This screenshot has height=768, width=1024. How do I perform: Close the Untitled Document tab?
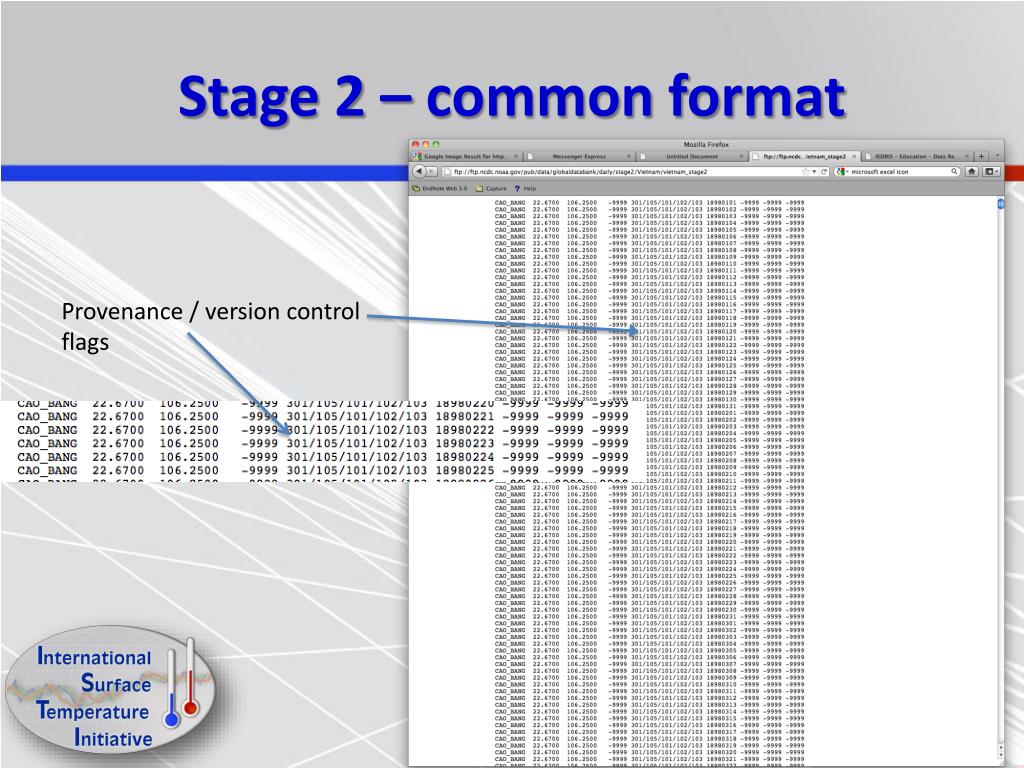coord(741,157)
